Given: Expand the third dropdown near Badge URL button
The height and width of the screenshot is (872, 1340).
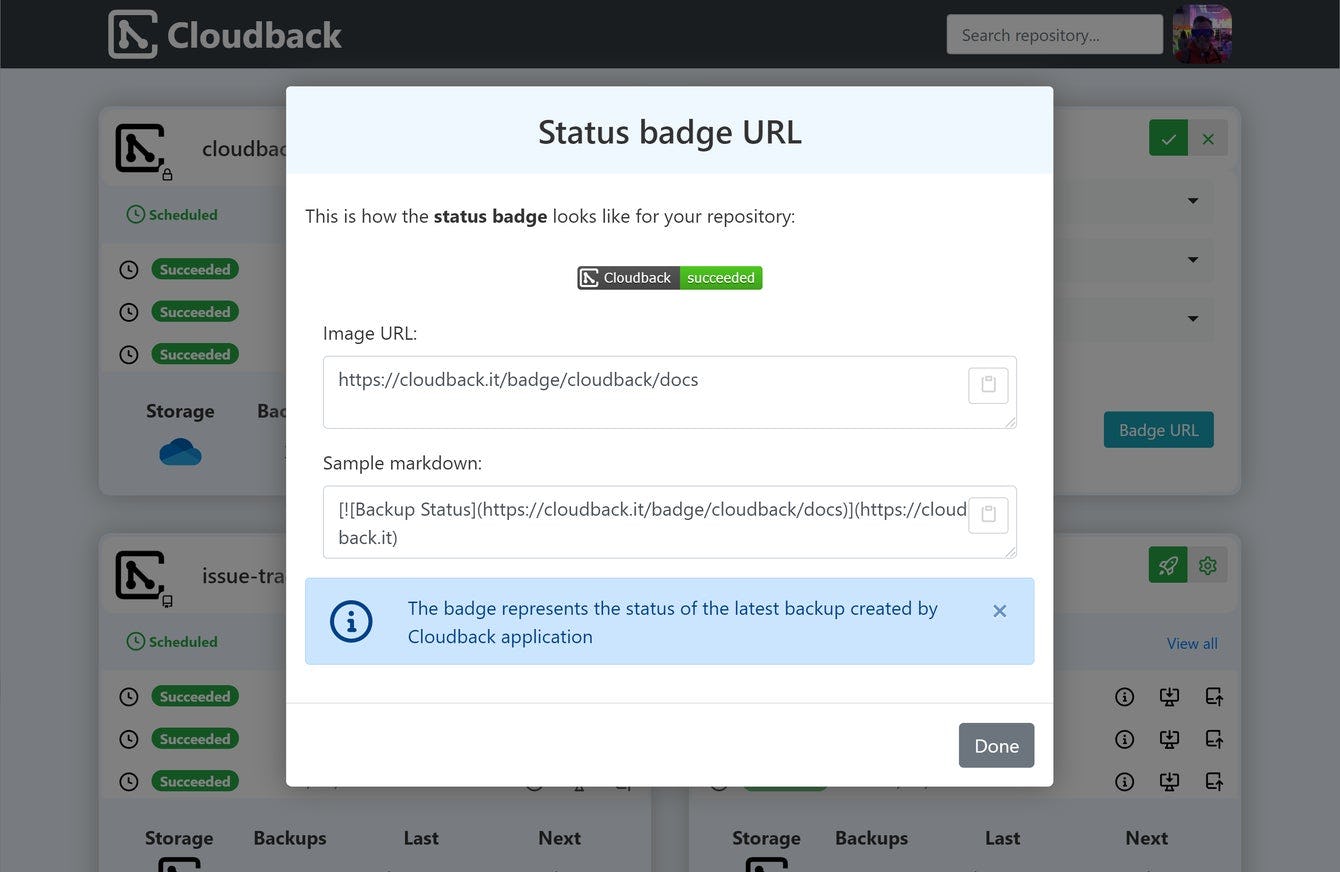Looking at the screenshot, I should pyautogui.click(x=1192, y=319).
